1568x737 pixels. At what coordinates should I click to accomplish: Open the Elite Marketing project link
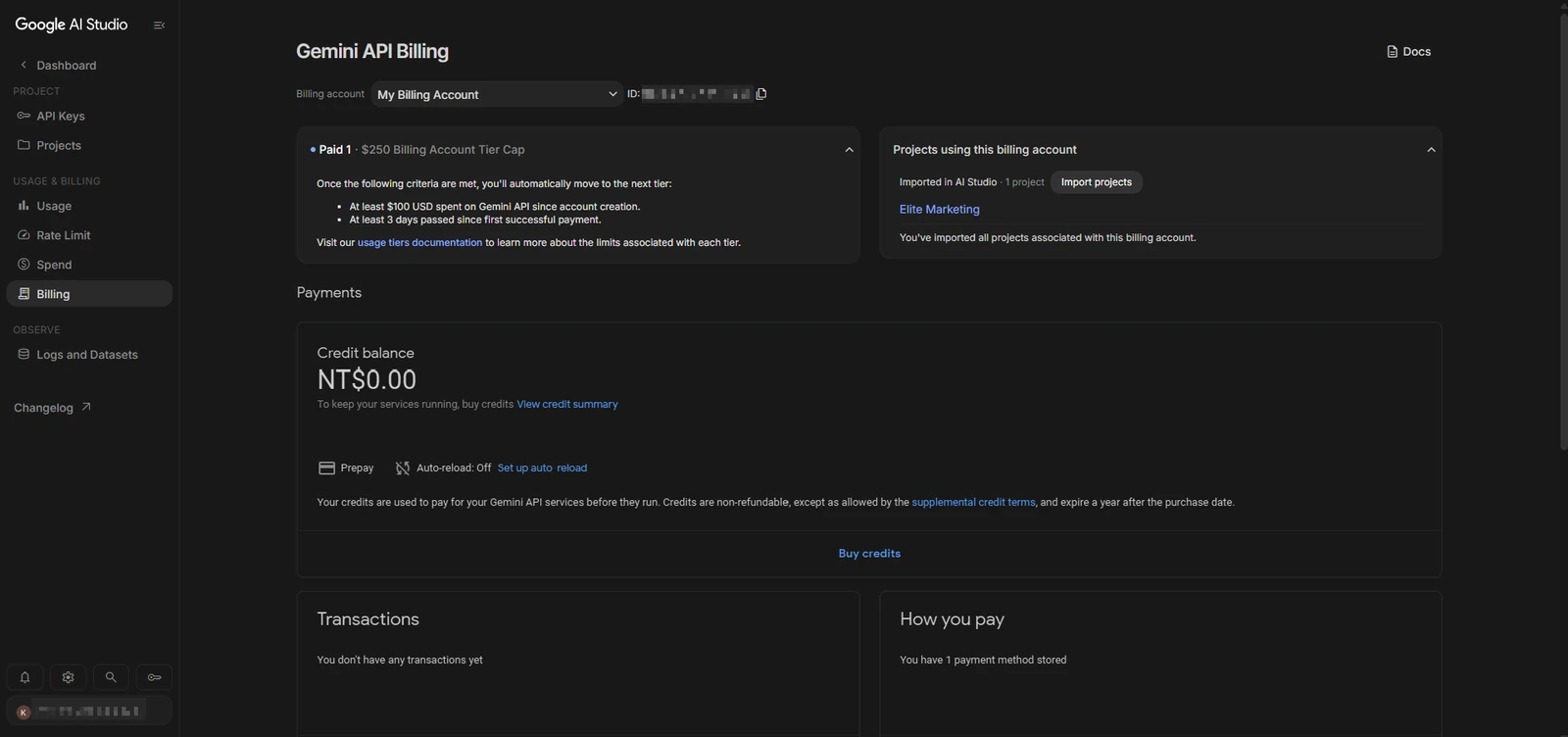coord(940,210)
